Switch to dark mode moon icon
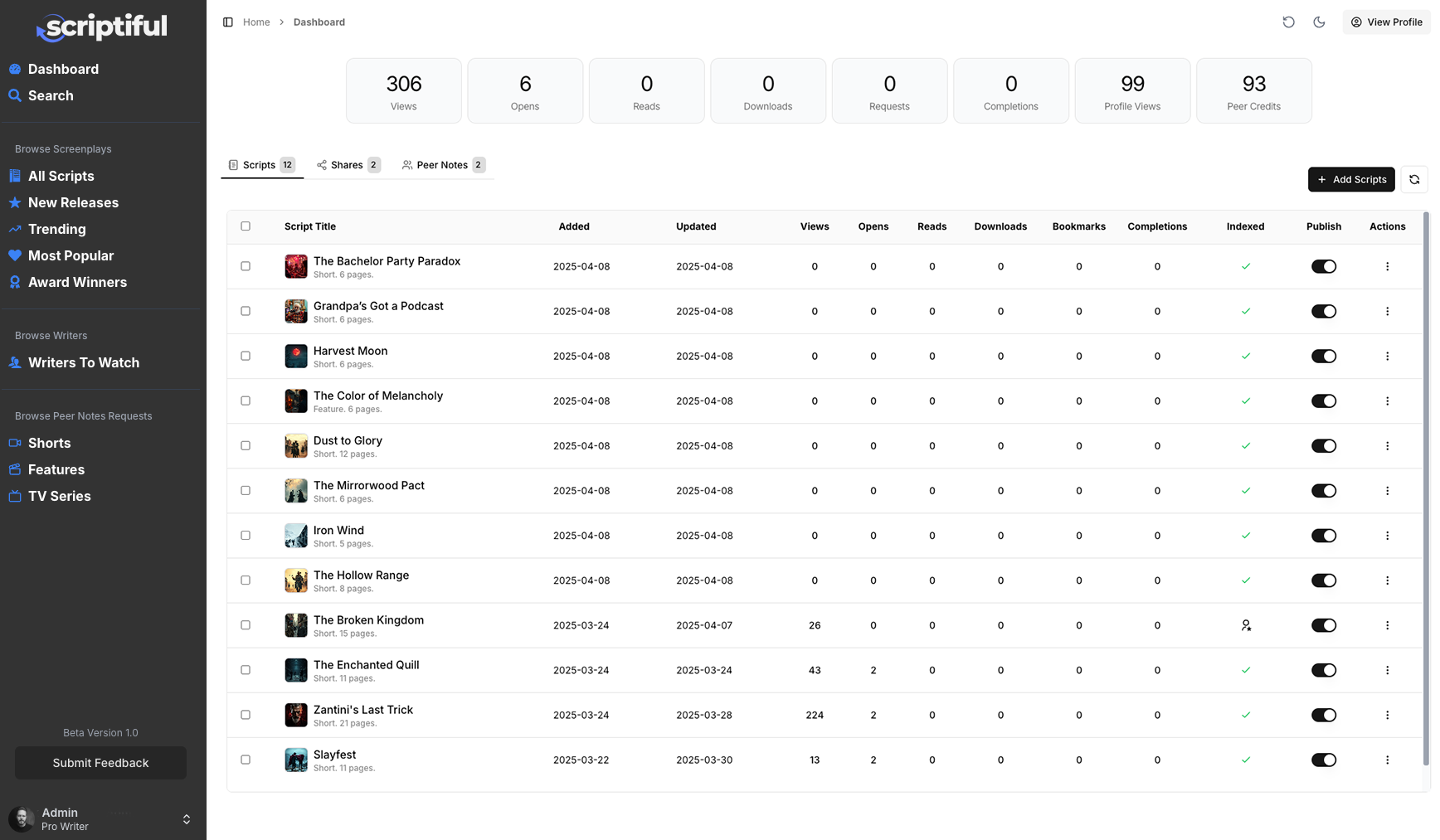This screenshot has height=840, width=1440. (1319, 22)
